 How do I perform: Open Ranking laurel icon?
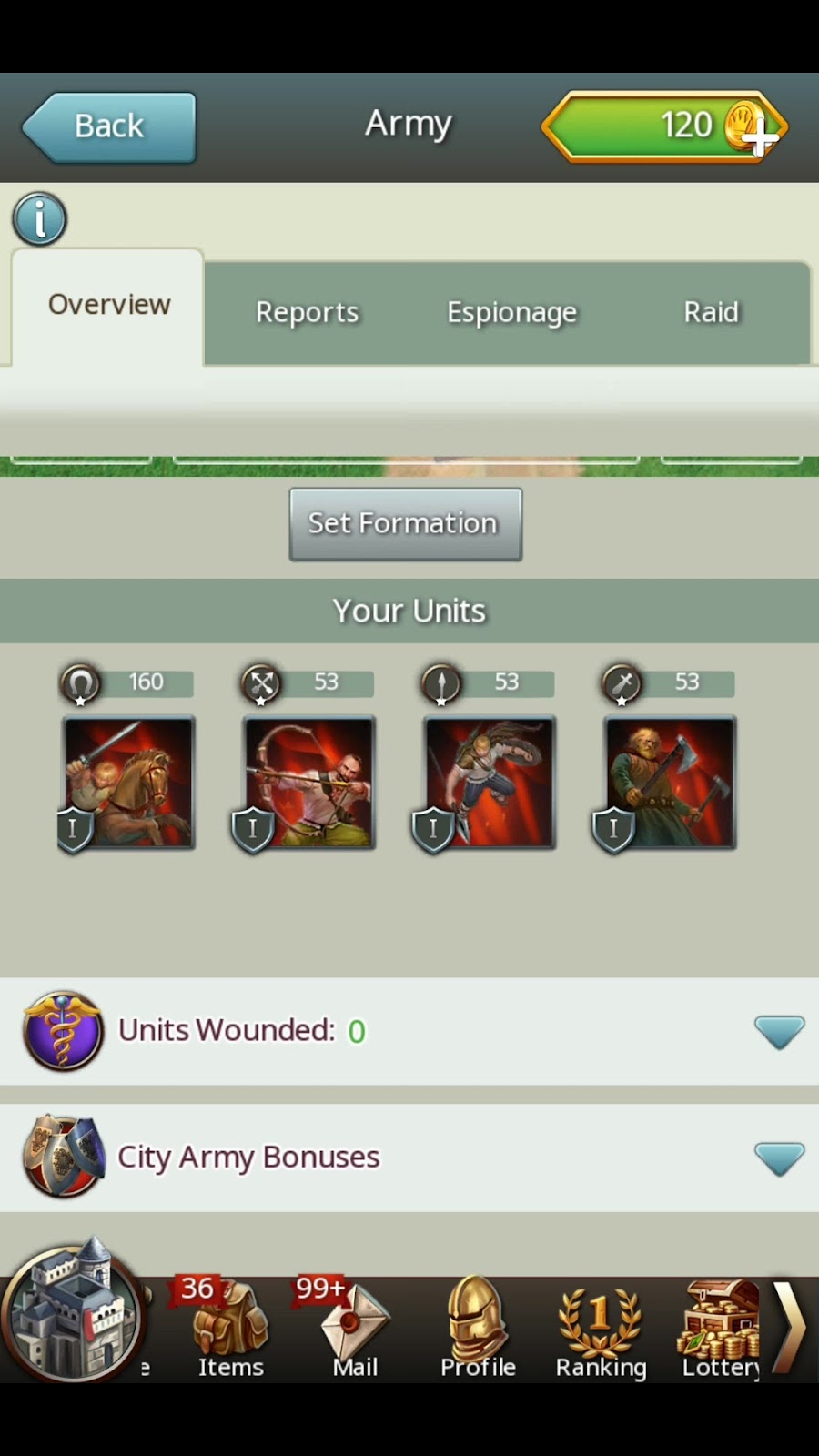[x=601, y=1329]
